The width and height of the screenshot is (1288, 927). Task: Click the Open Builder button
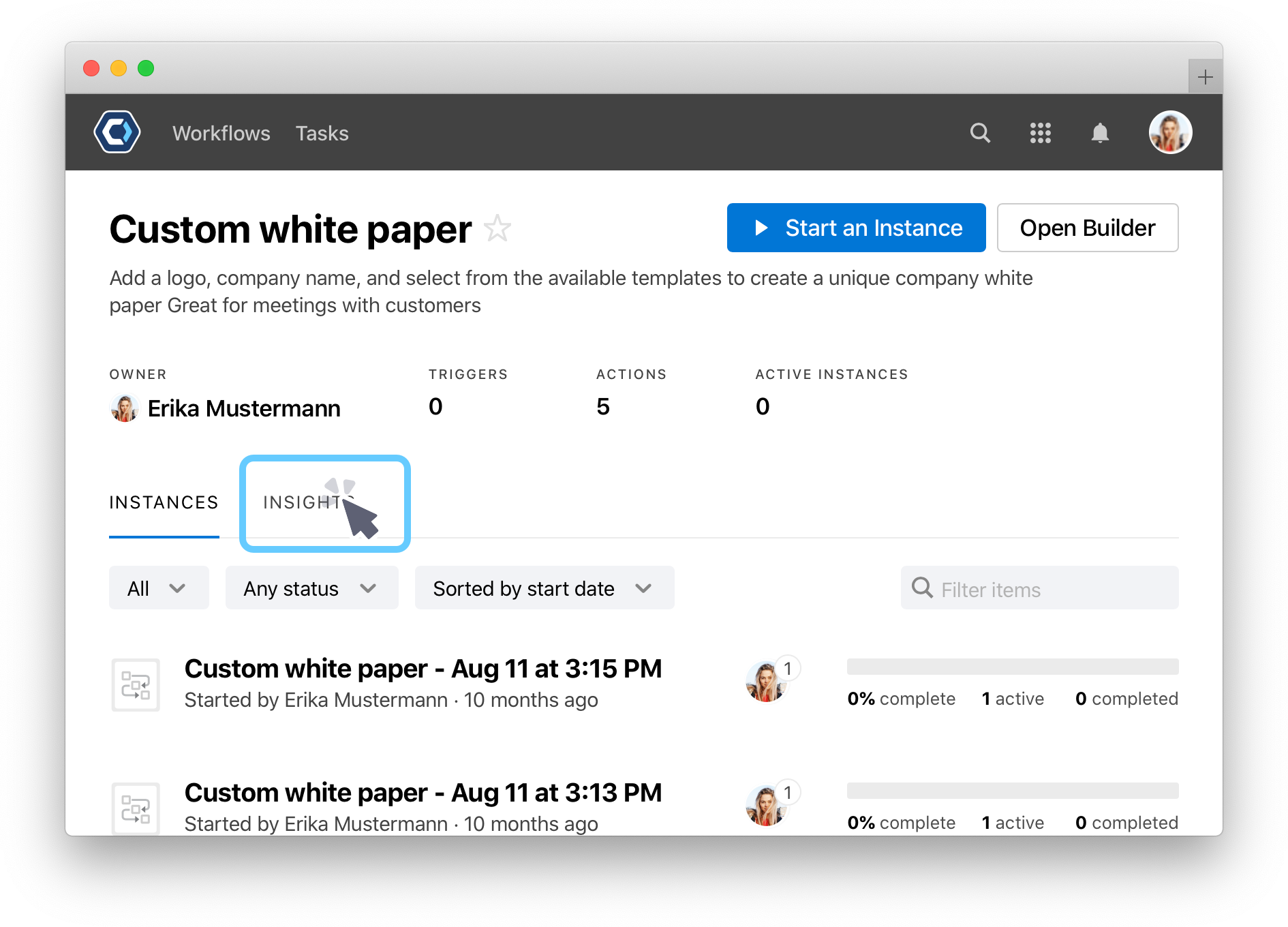click(x=1088, y=228)
